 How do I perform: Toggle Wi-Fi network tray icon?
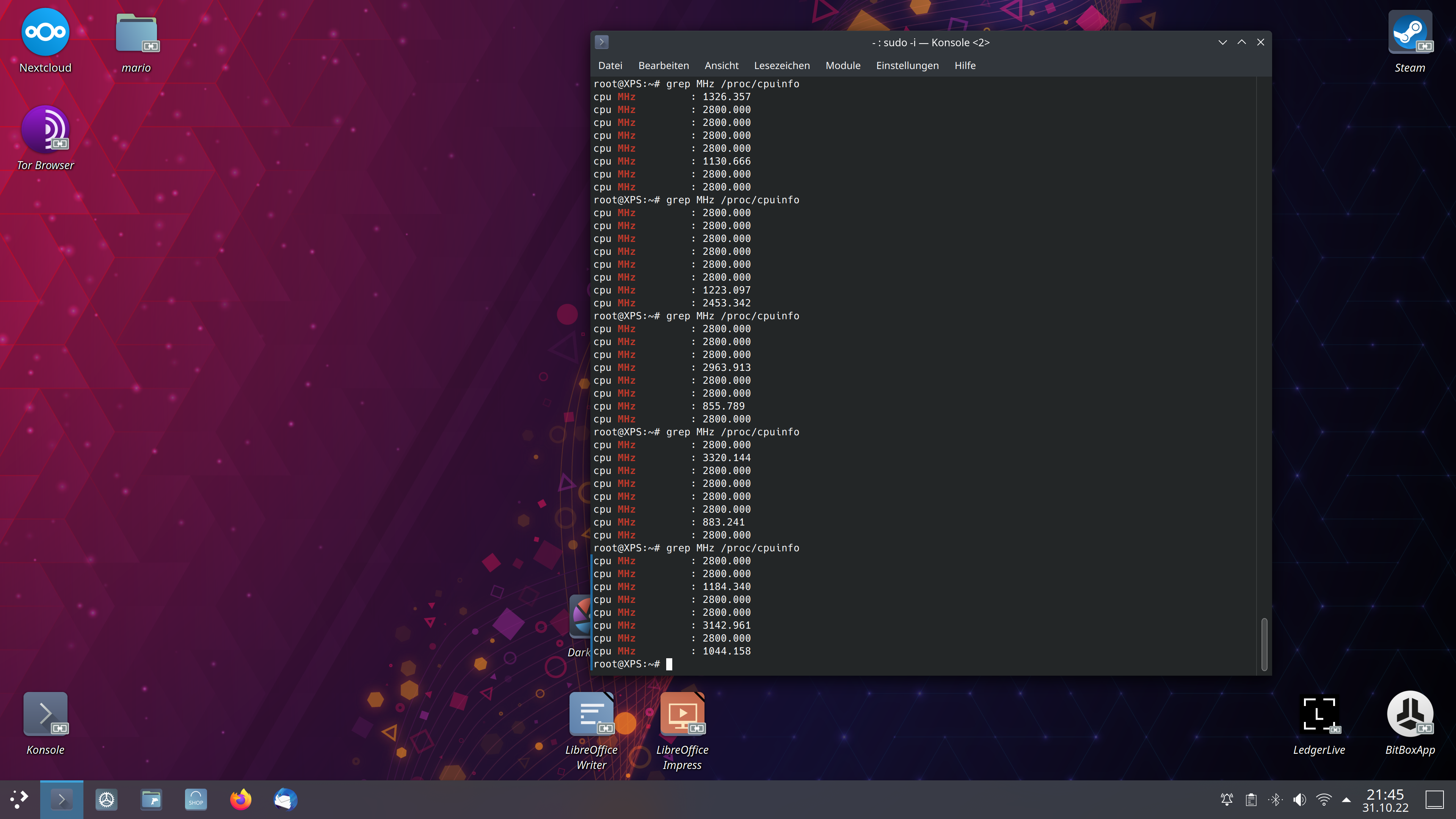[x=1324, y=799]
